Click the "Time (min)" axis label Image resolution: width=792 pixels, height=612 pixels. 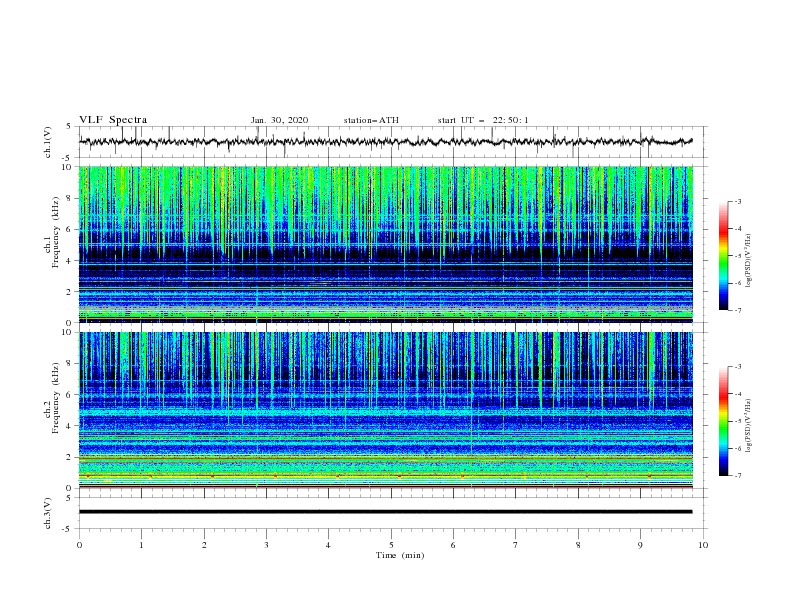pos(400,555)
